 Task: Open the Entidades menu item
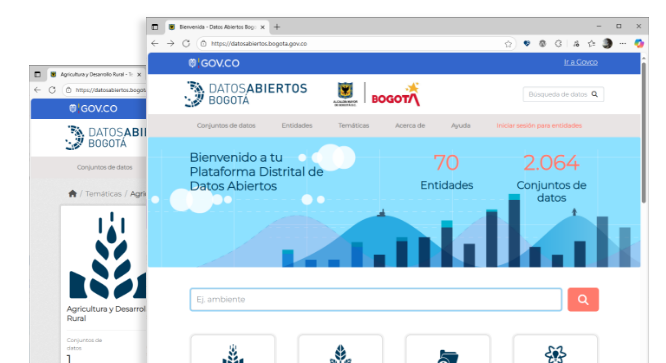tap(297, 126)
